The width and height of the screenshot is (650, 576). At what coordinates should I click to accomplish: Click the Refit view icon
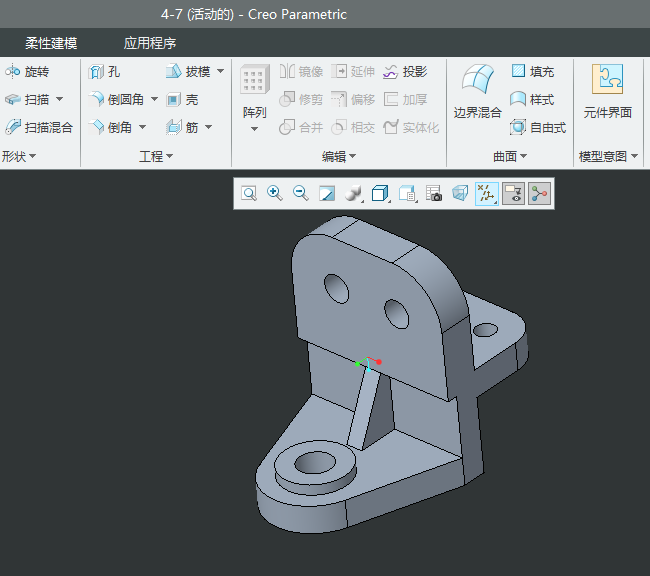[248, 194]
